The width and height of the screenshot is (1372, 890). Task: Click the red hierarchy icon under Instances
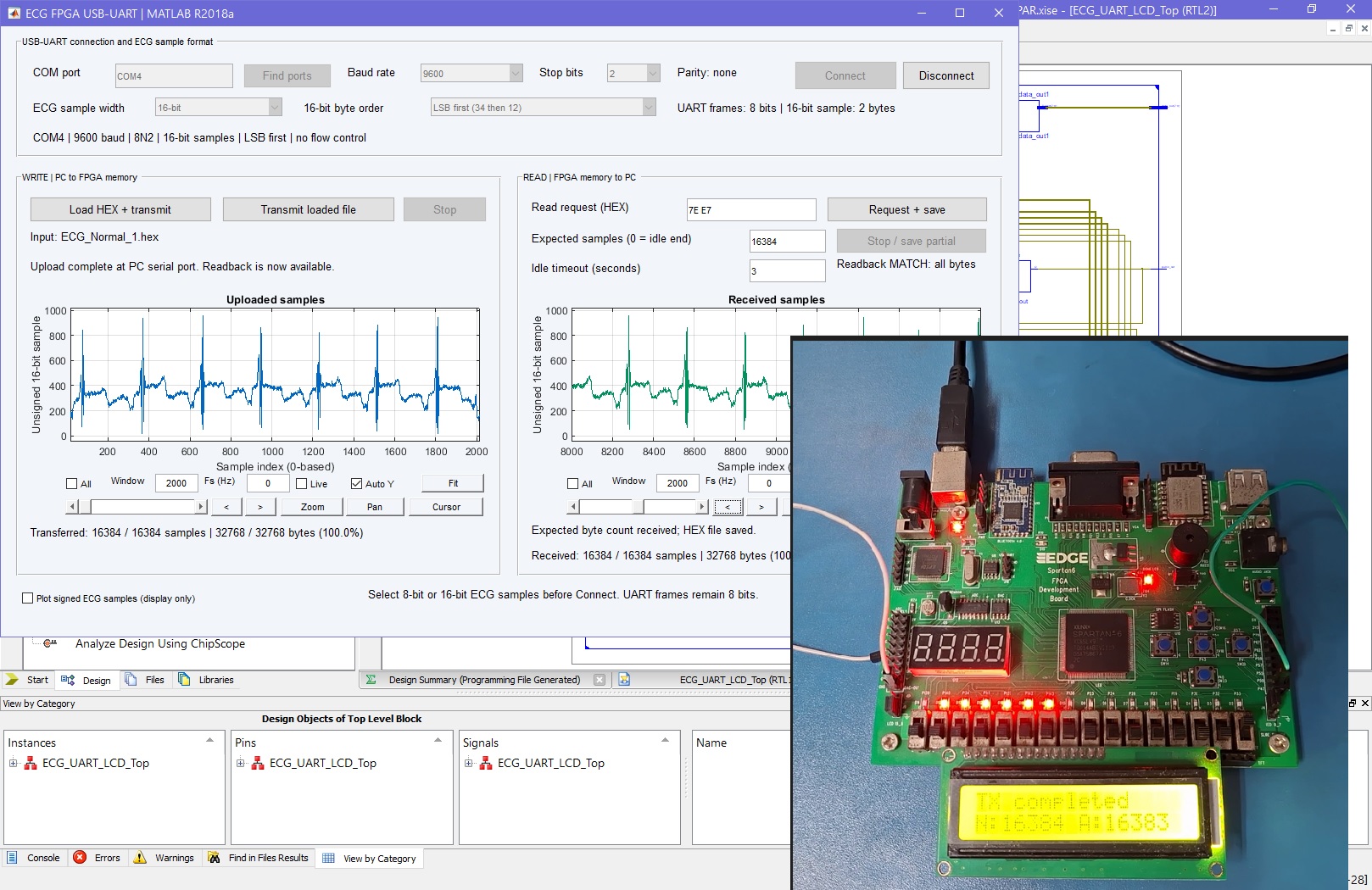click(31, 763)
